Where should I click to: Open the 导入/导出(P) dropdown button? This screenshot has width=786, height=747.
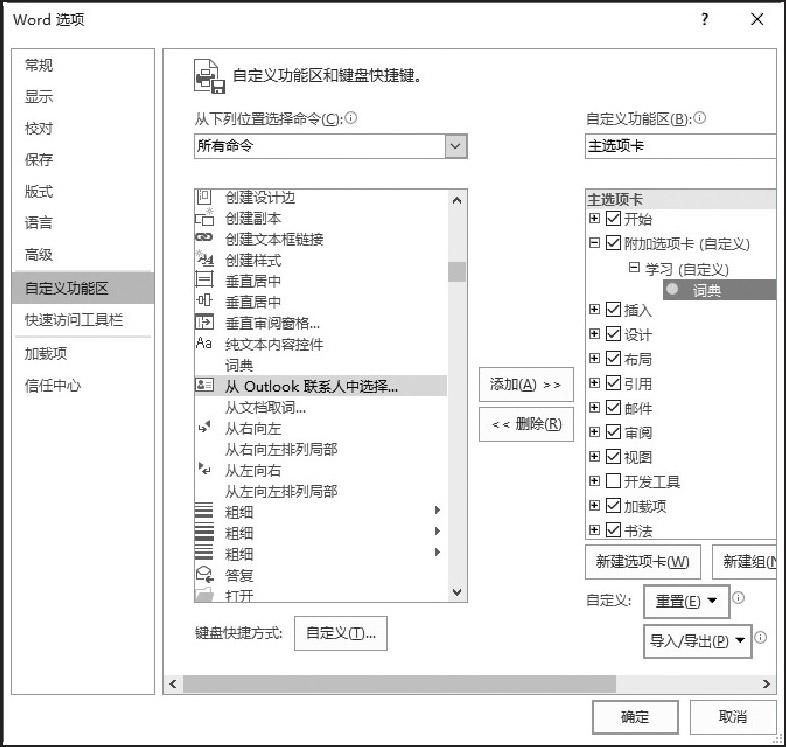[x=697, y=640]
